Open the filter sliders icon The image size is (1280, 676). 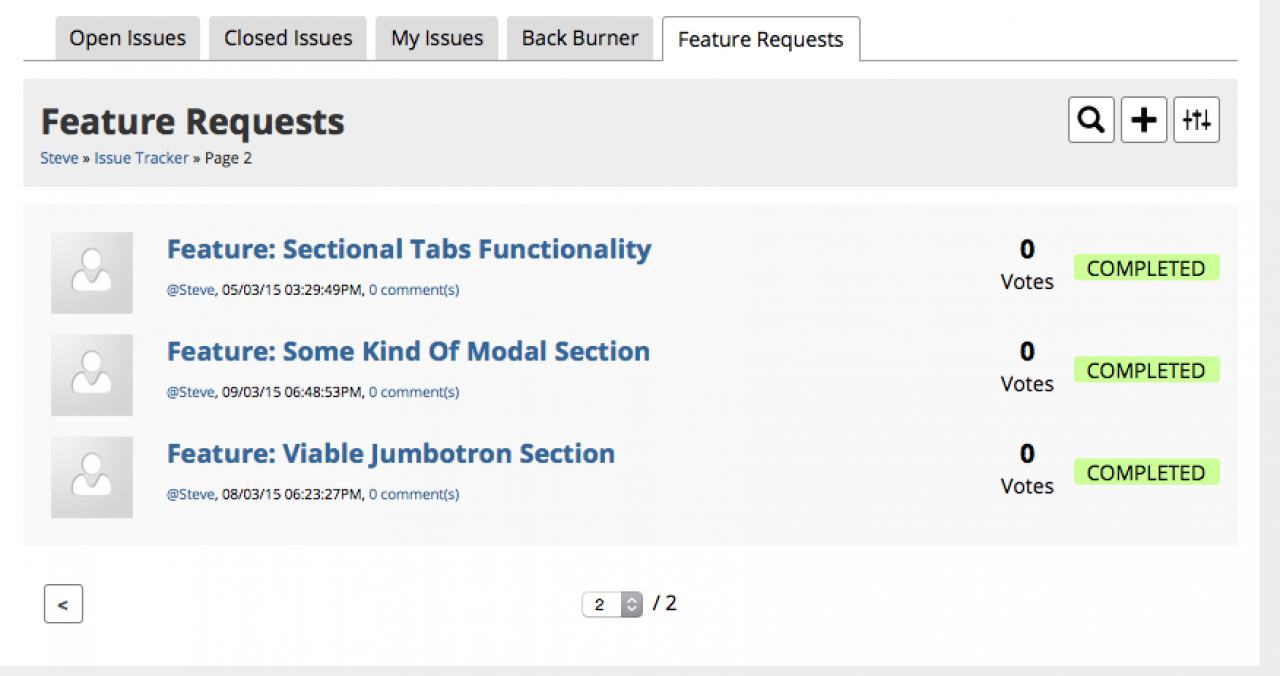(1196, 121)
